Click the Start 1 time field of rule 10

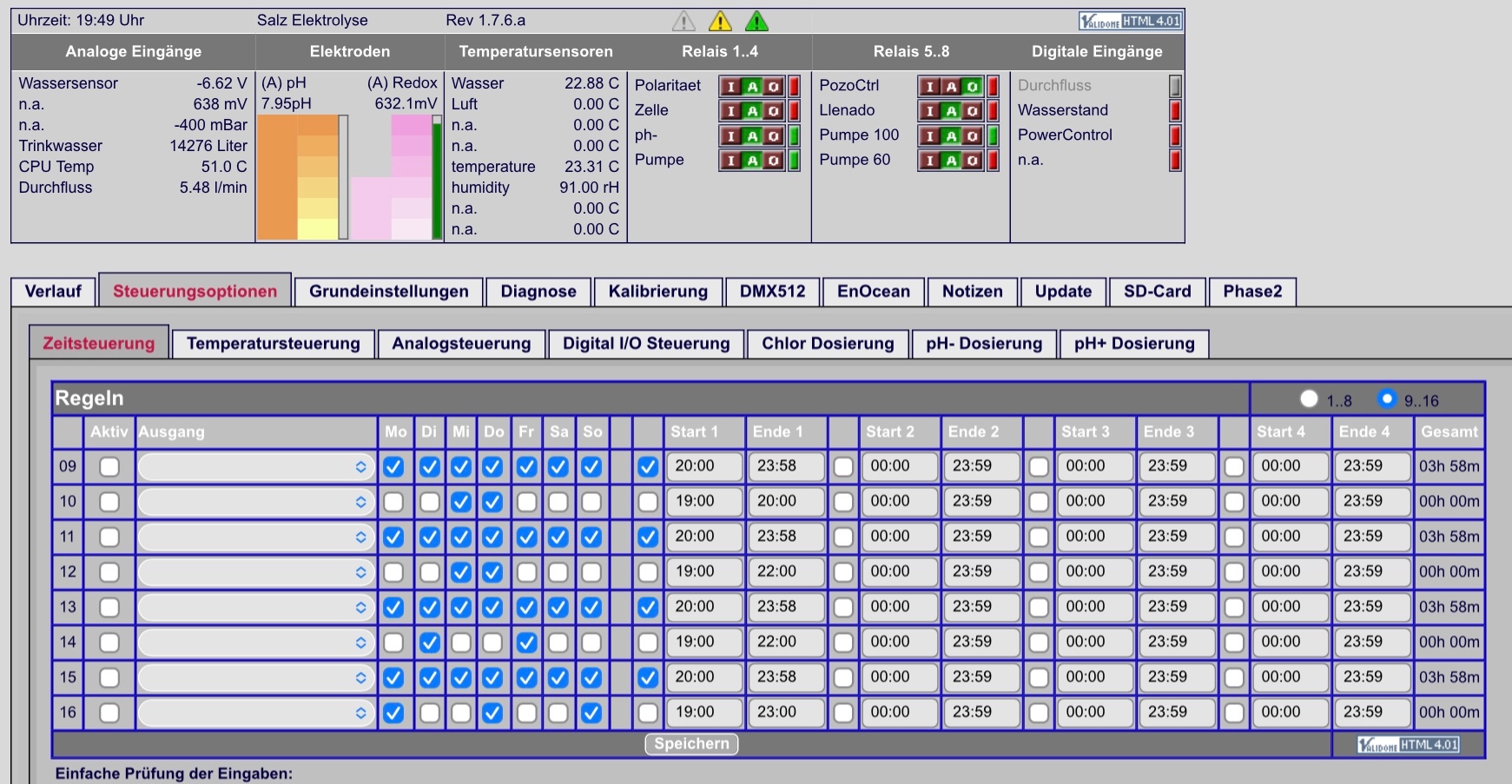[x=705, y=502]
